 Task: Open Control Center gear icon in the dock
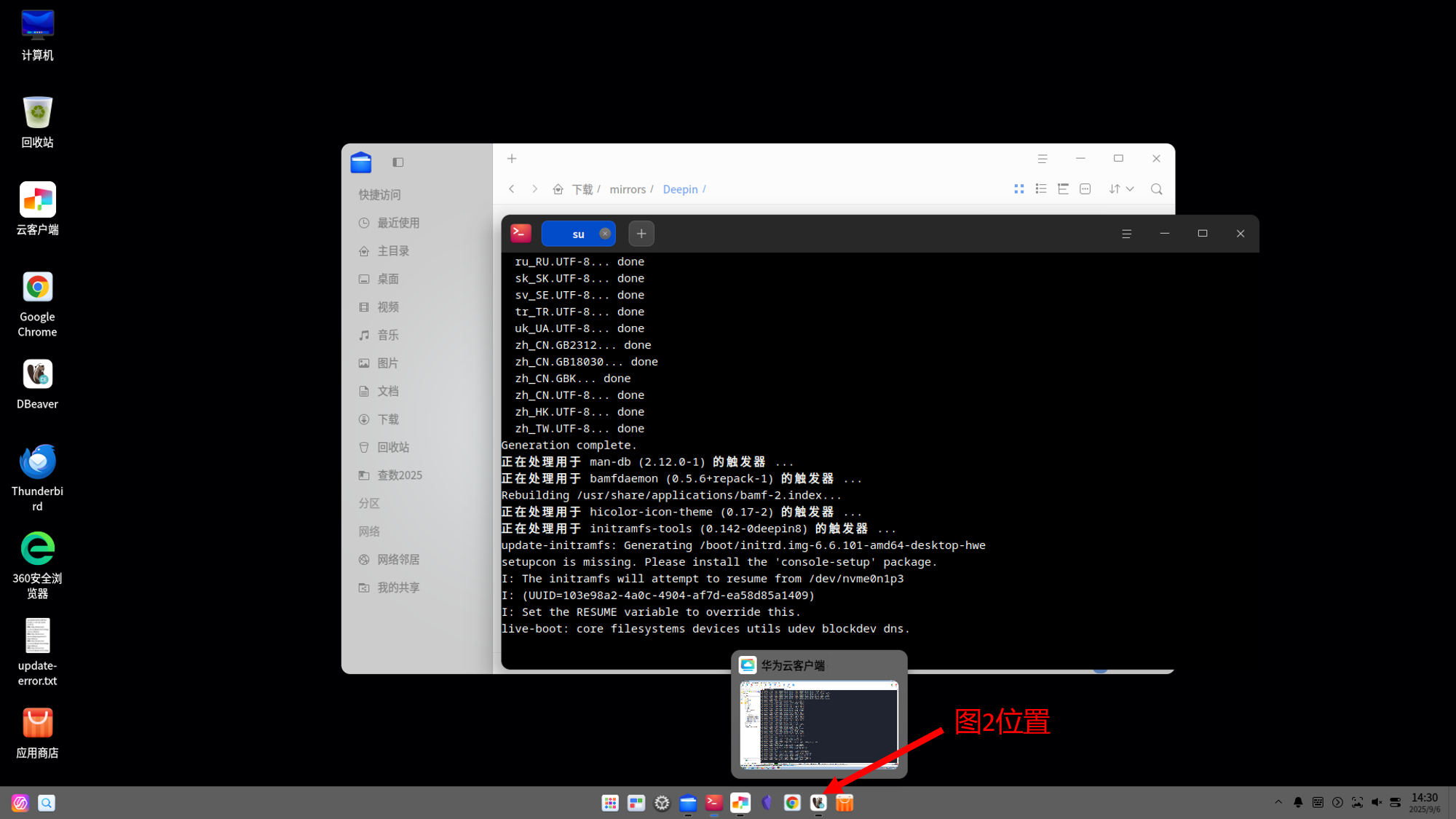click(x=662, y=802)
